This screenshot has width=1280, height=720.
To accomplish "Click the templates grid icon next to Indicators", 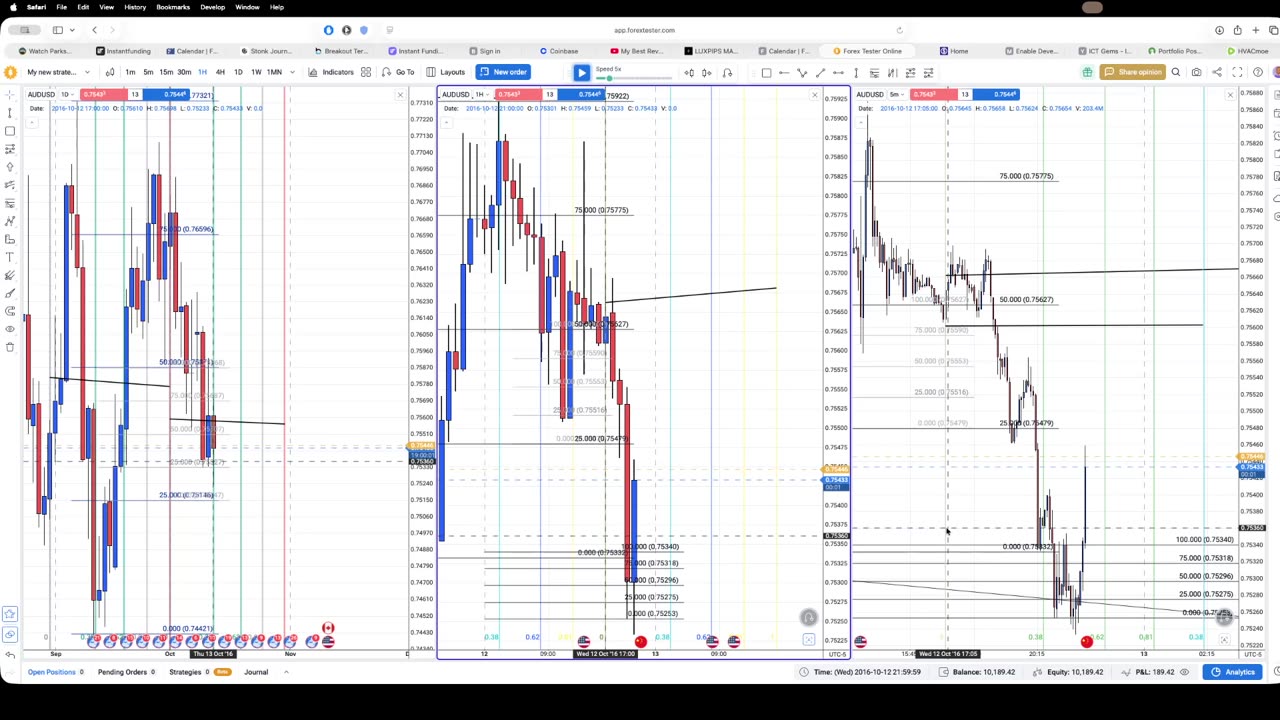I will coord(366,72).
